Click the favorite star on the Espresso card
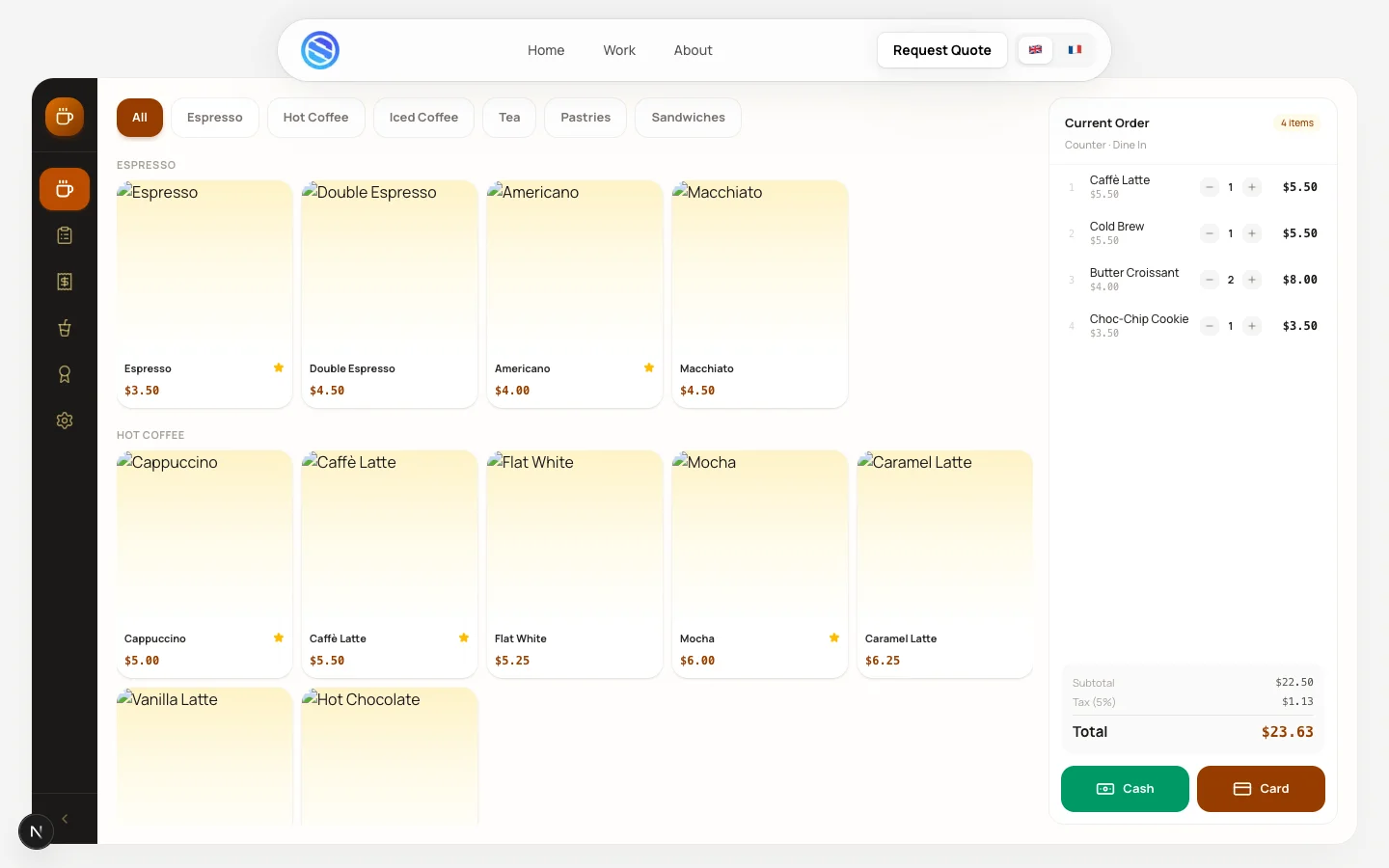This screenshot has width=1389, height=868. pyautogui.click(x=279, y=367)
